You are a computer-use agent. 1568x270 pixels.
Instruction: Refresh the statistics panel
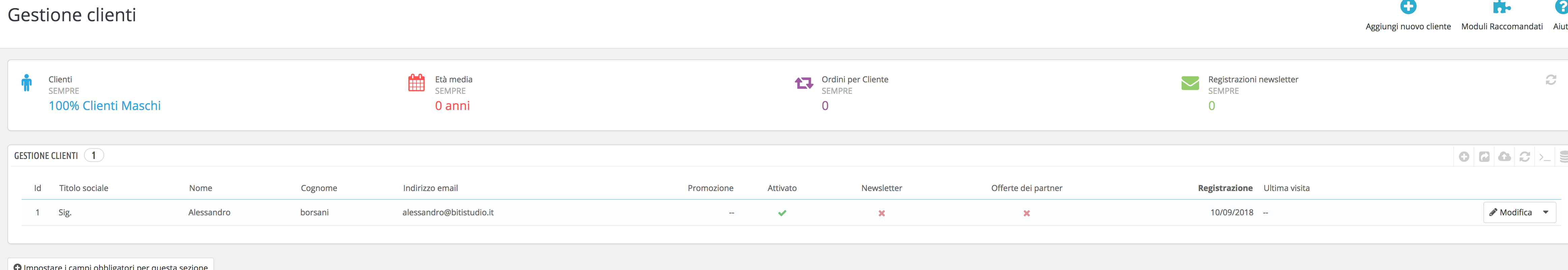tap(1550, 80)
